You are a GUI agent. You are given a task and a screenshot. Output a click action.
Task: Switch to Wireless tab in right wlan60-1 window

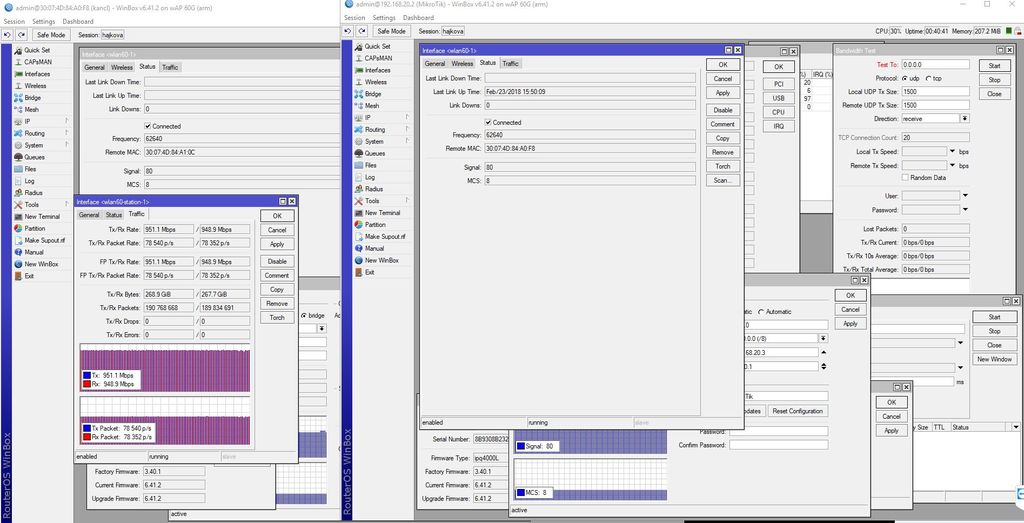pos(462,63)
